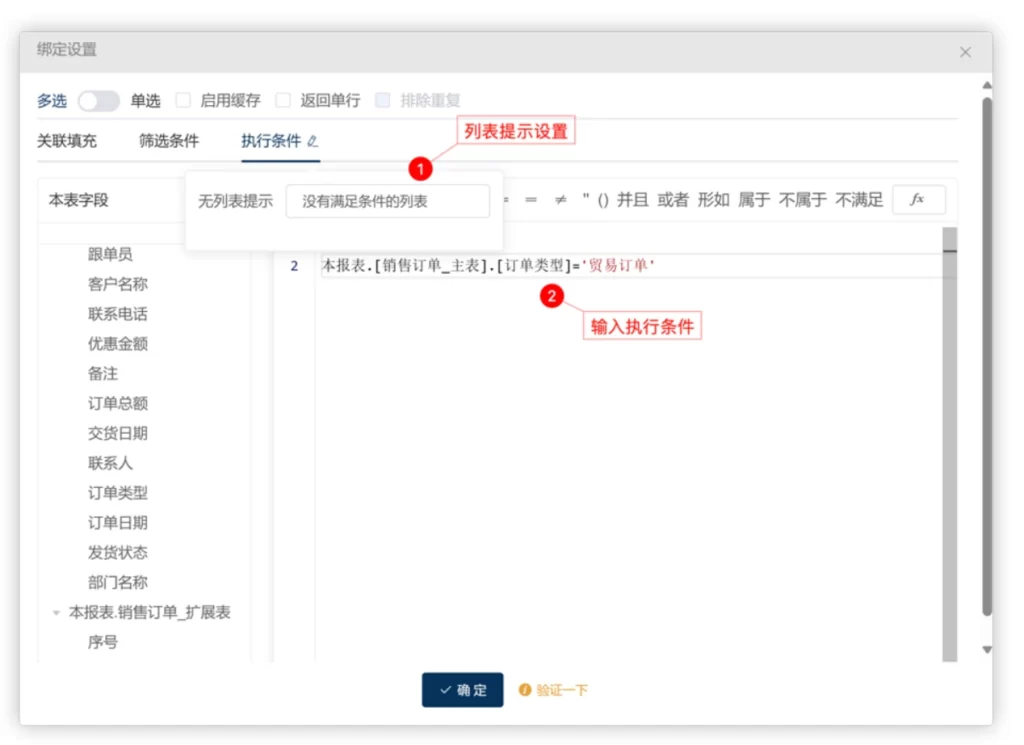Select the 部门名称 field

pyautogui.click(x=118, y=582)
